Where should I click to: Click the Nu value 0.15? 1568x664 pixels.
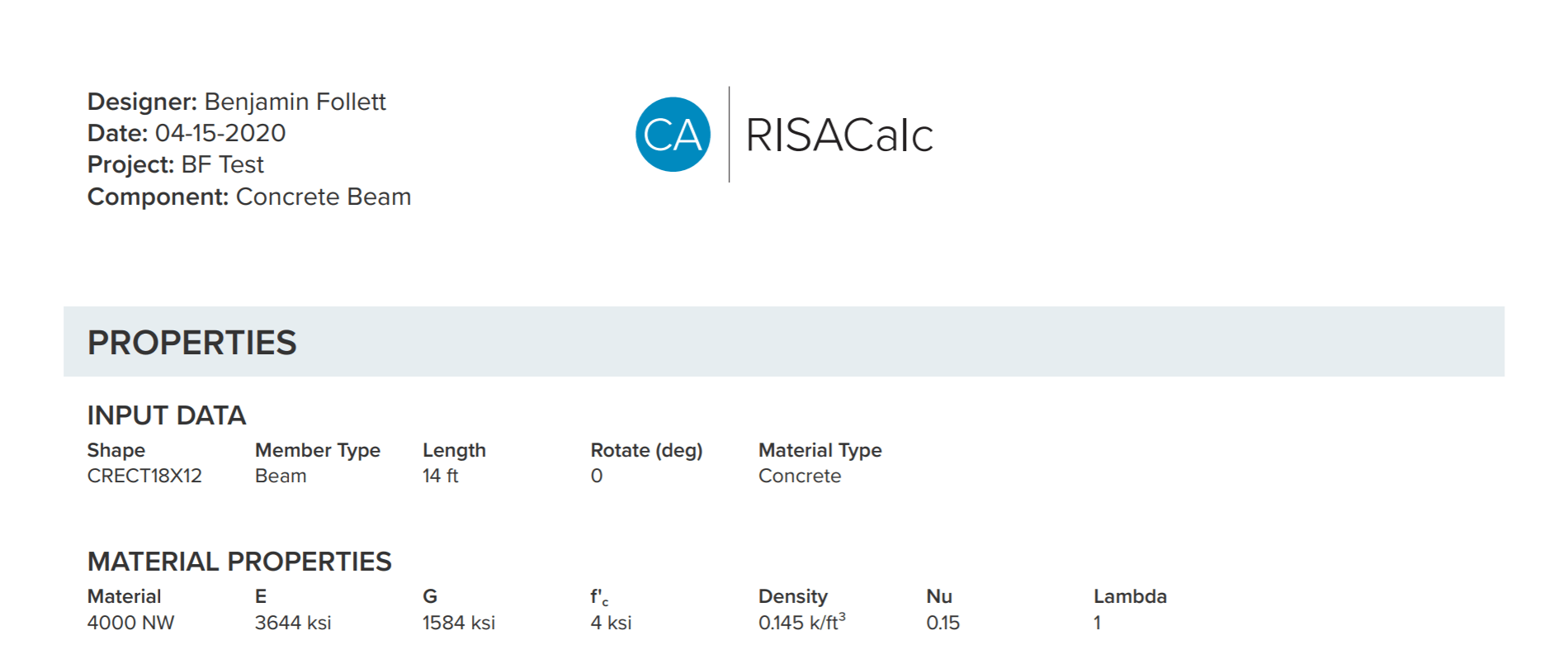point(942,623)
